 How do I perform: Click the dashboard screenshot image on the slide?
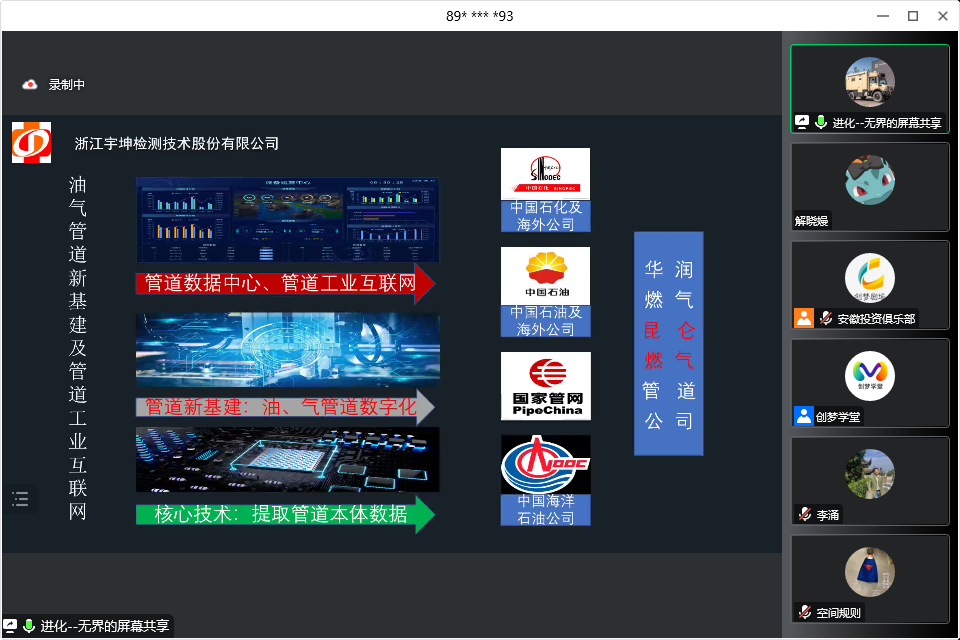pyautogui.click(x=288, y=220)
